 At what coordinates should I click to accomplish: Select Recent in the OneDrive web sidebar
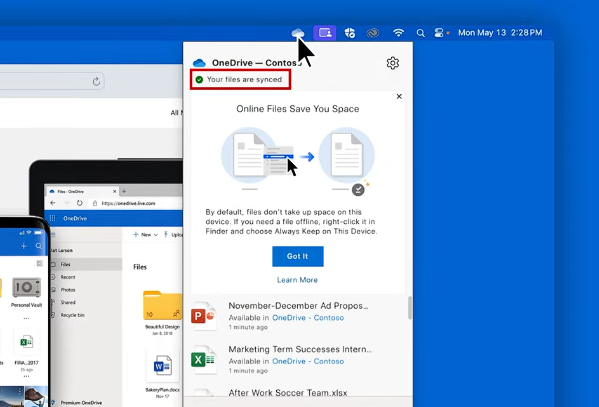coord(68,277)
